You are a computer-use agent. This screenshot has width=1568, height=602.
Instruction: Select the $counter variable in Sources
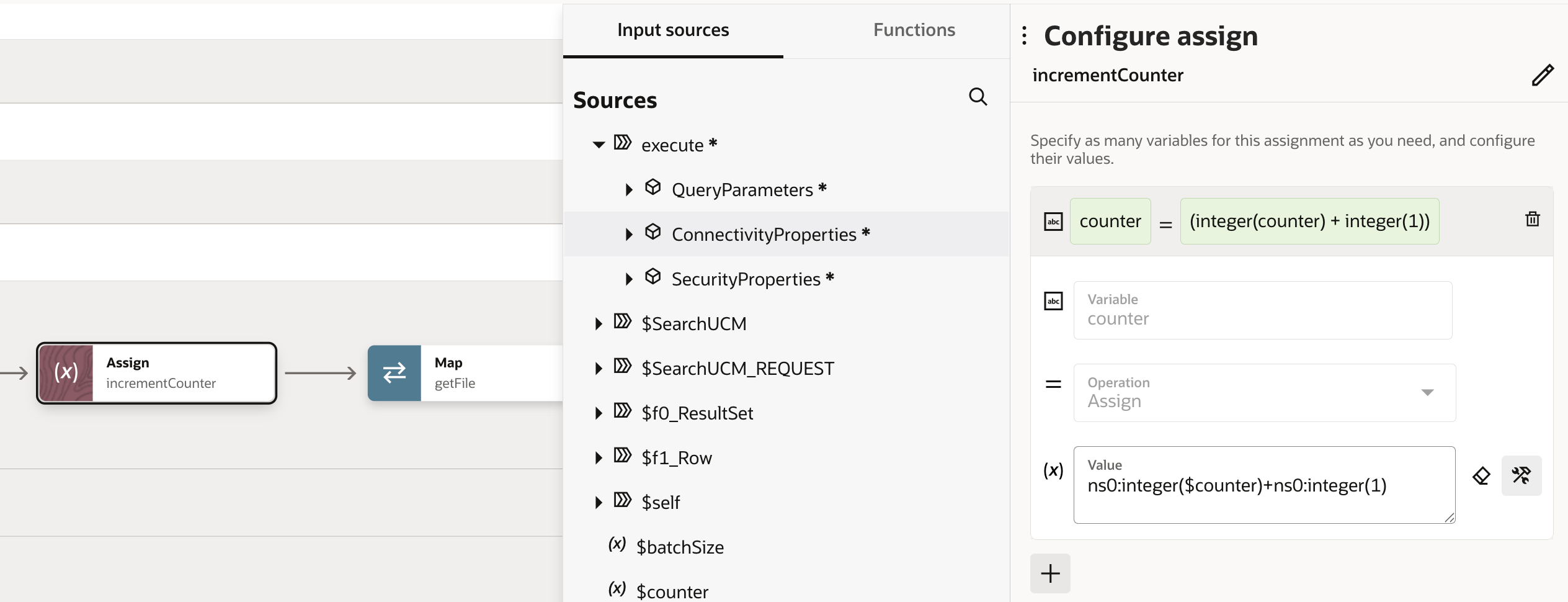(x=672, y=591)
